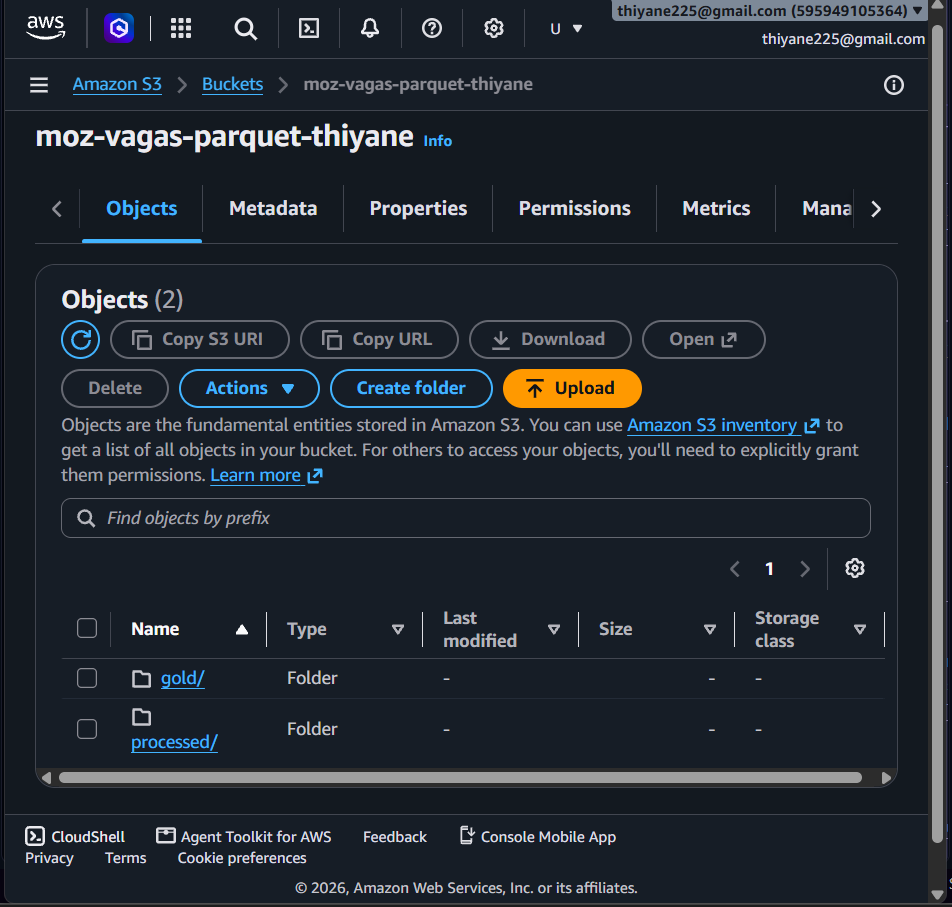Screen dimensions: 952x907
Task: Sort by Storage class column arrow
Action: (x=860, y=629)
